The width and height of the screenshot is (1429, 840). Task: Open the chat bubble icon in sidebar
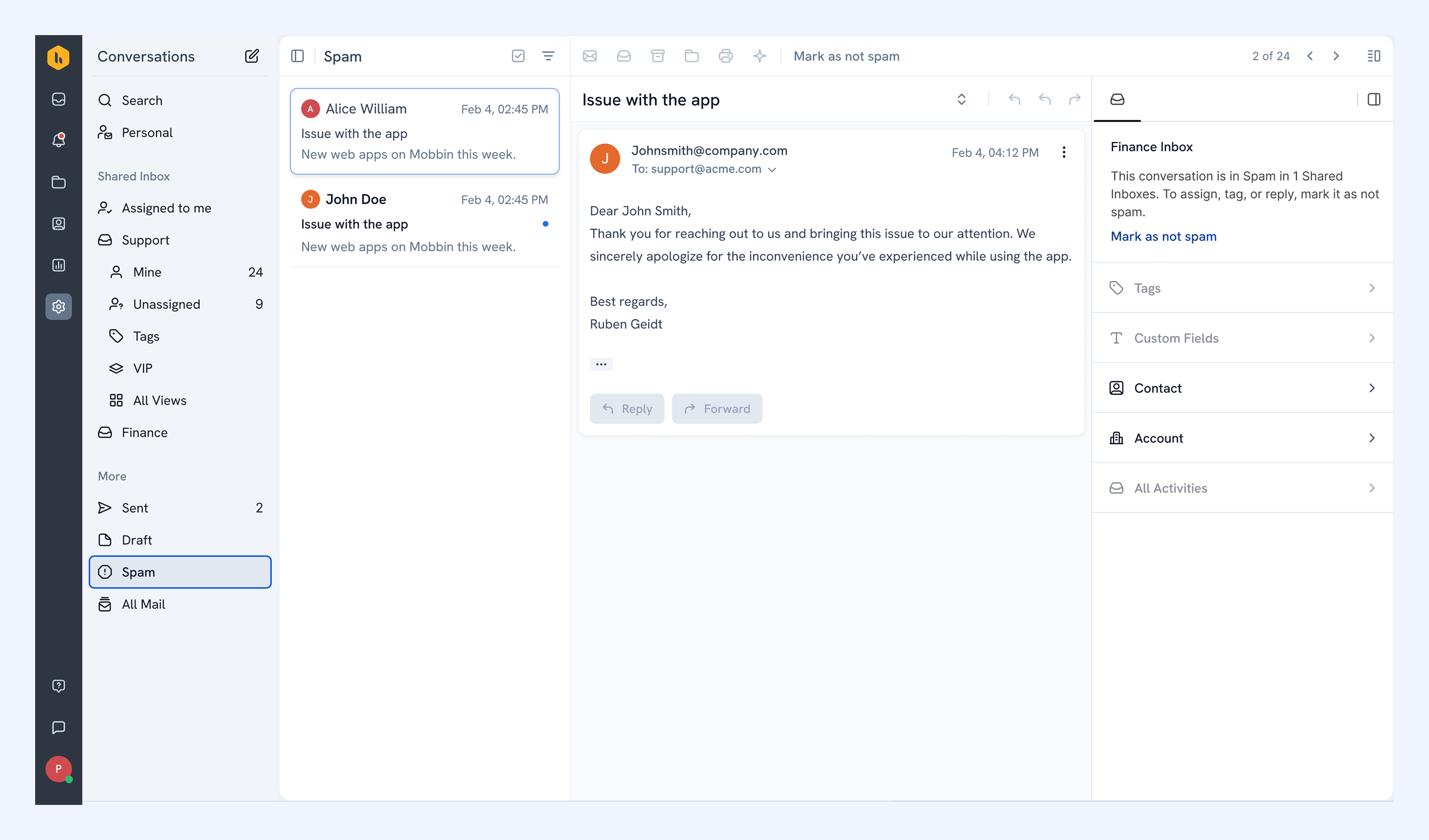click(58, 727)
